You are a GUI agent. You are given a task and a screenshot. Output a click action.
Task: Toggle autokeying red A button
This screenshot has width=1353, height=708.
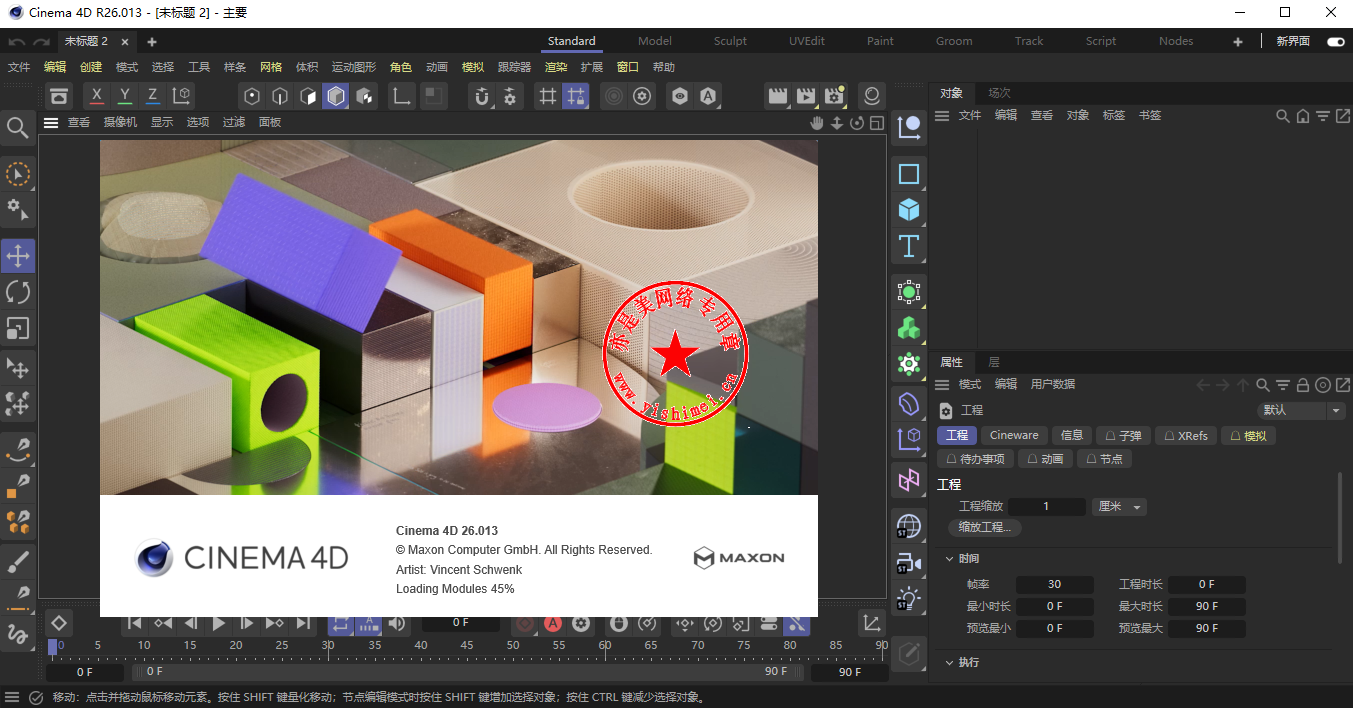[553, 624]
